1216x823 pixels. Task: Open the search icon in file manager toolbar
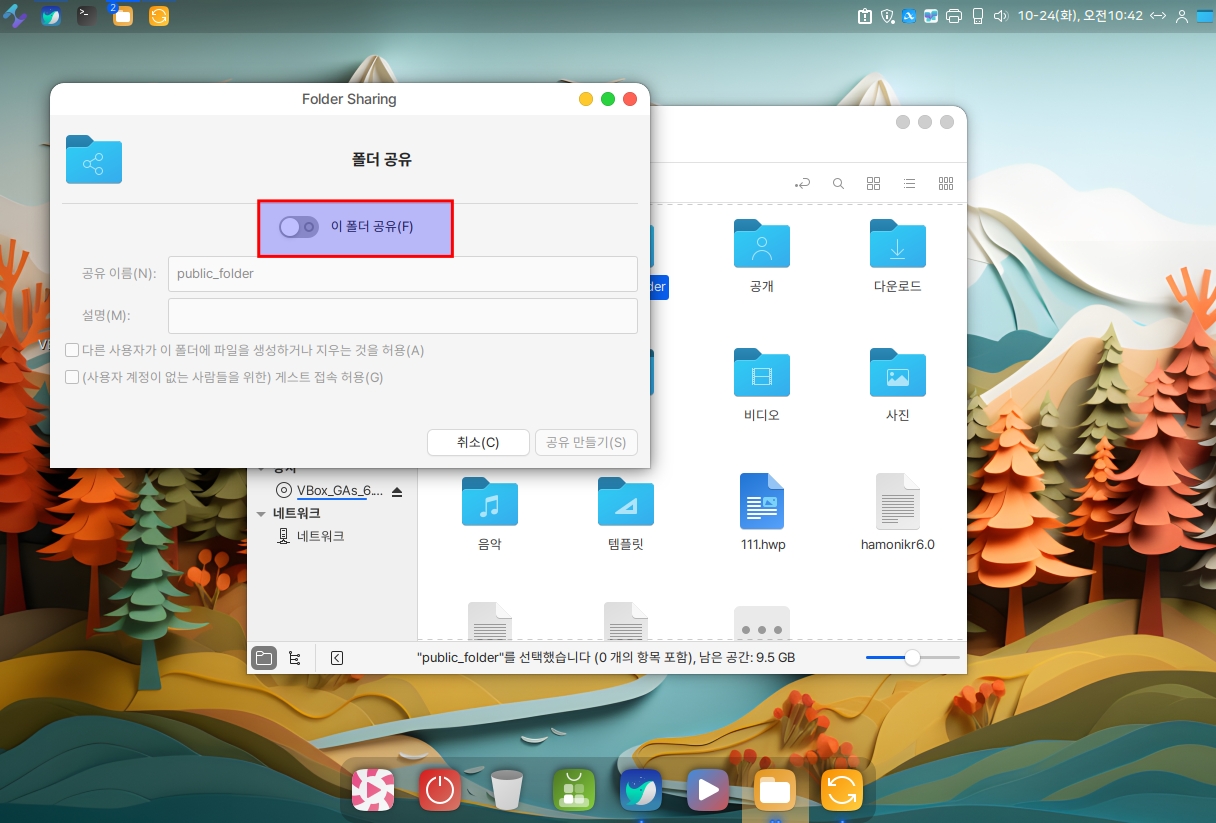(839, 184)
